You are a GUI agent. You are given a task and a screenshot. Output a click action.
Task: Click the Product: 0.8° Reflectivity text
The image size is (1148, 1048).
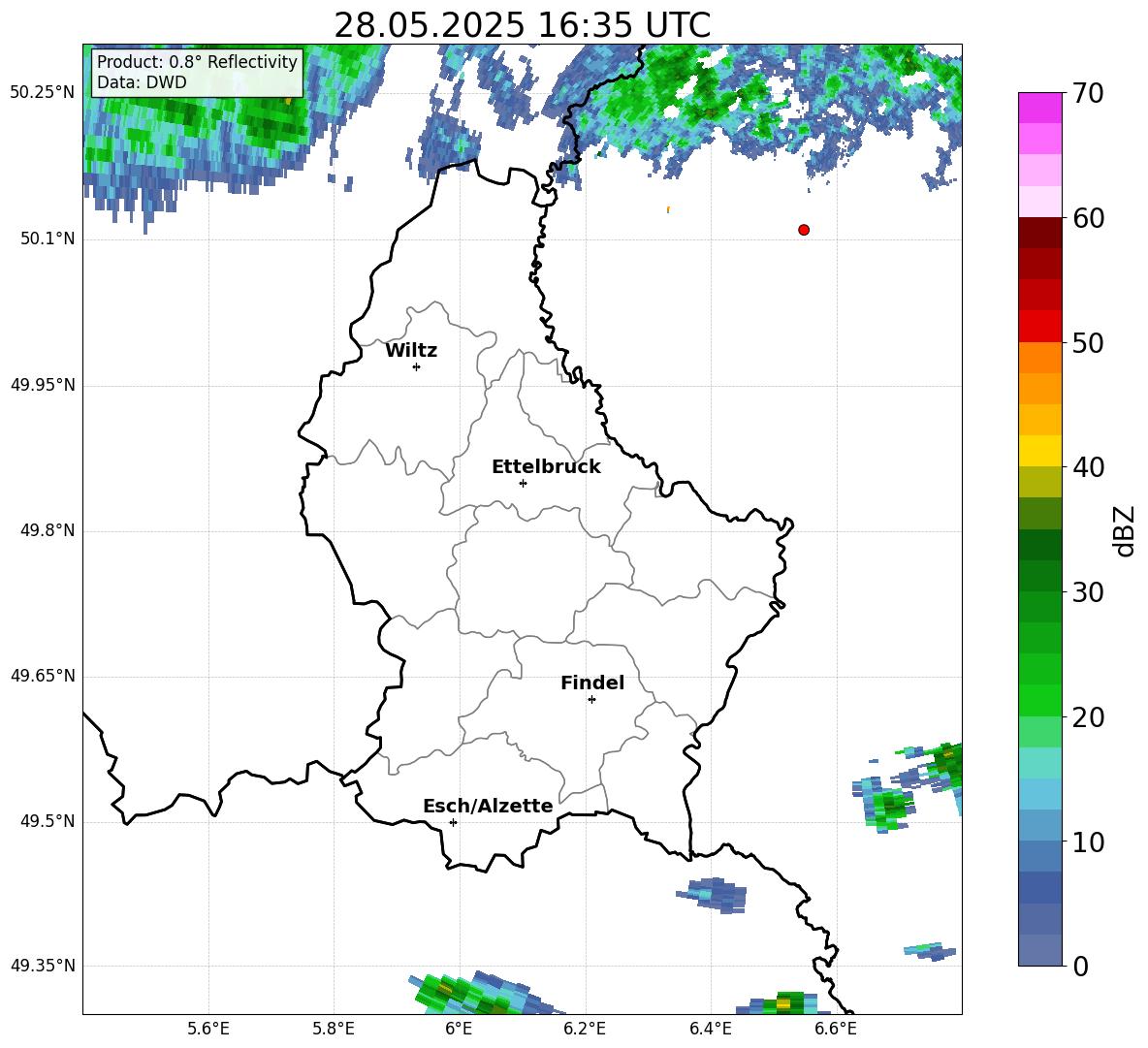coord(197,61)
